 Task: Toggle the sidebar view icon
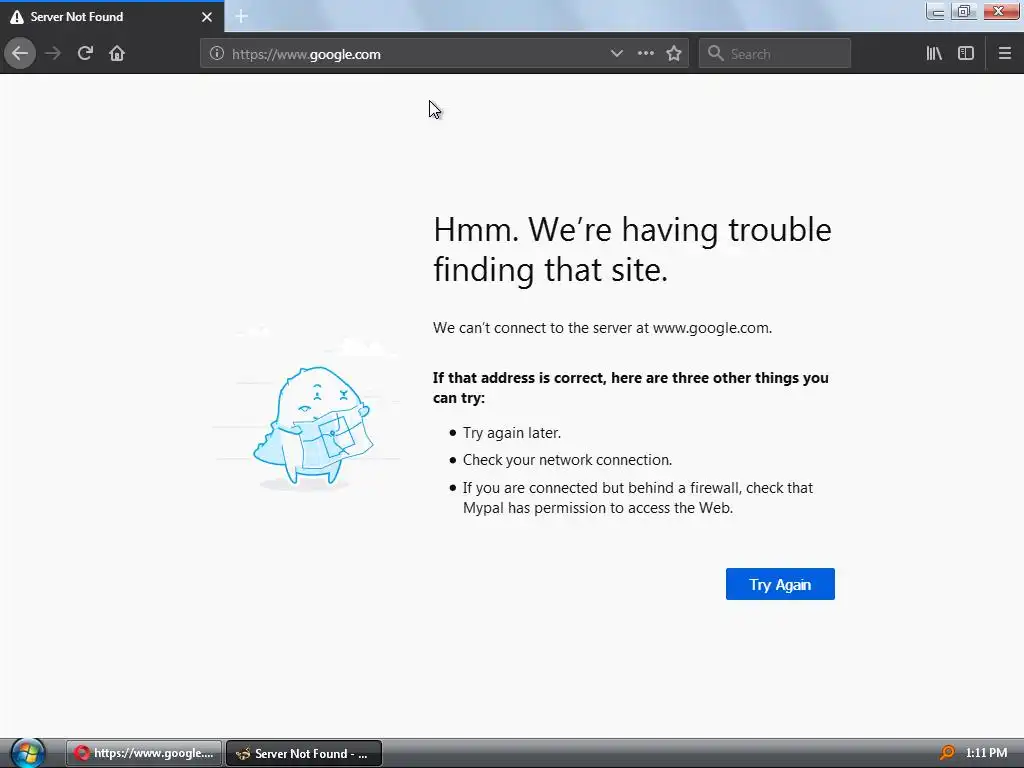966,54
